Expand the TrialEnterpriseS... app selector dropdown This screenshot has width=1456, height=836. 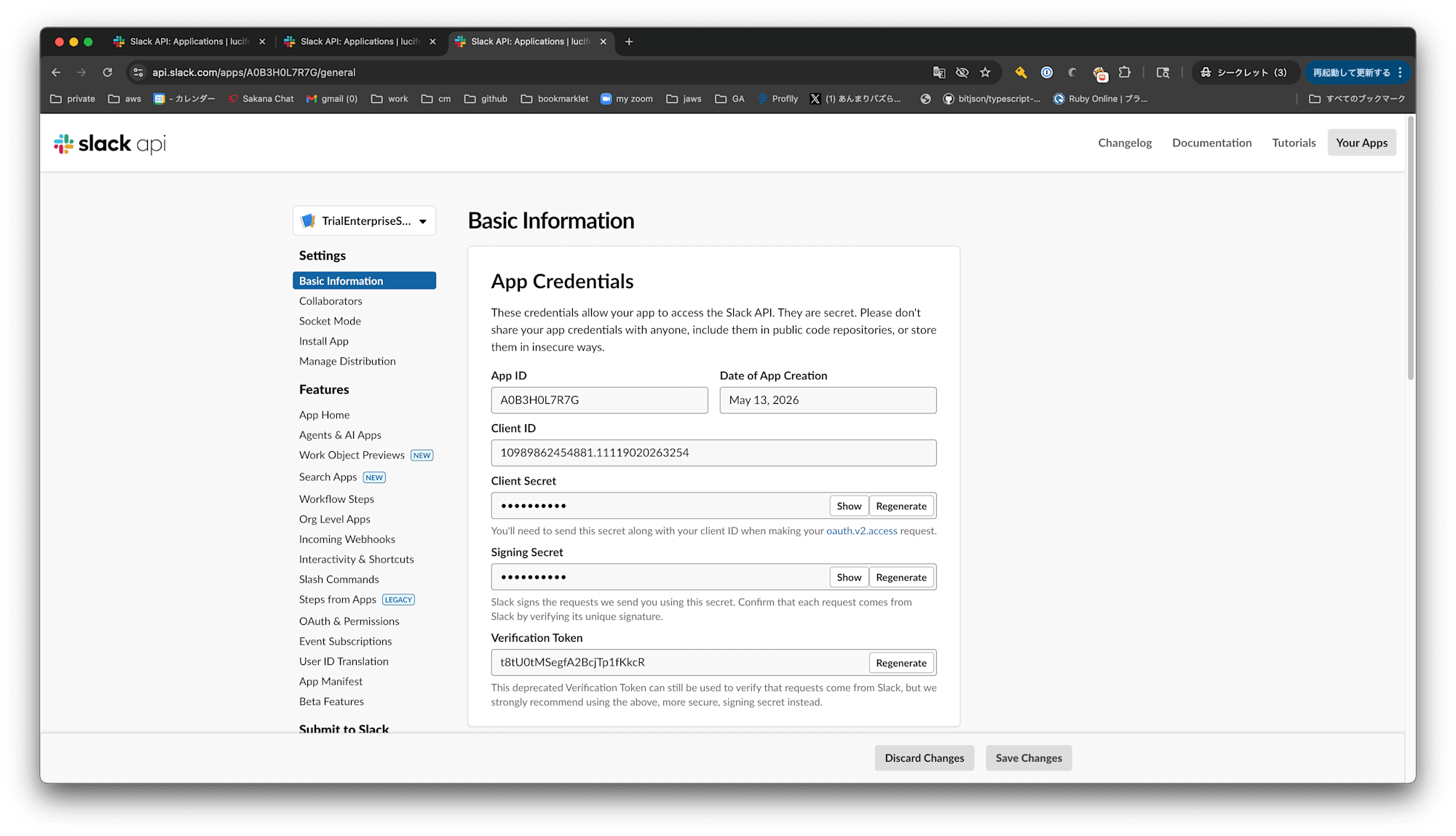(x=364, y=221)
